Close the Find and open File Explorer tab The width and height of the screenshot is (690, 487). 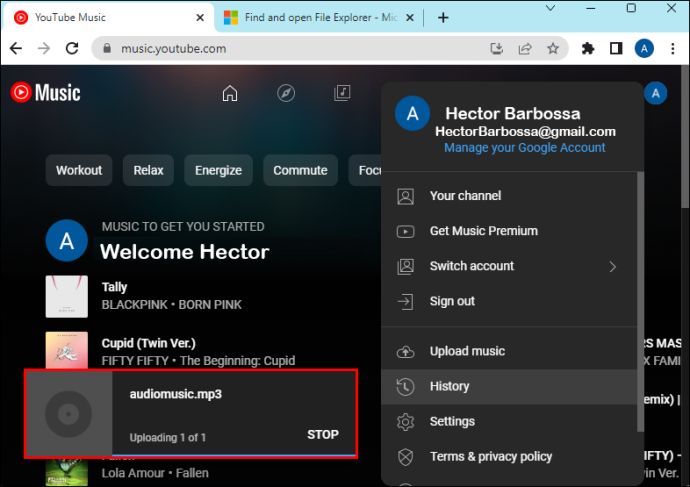410,18
